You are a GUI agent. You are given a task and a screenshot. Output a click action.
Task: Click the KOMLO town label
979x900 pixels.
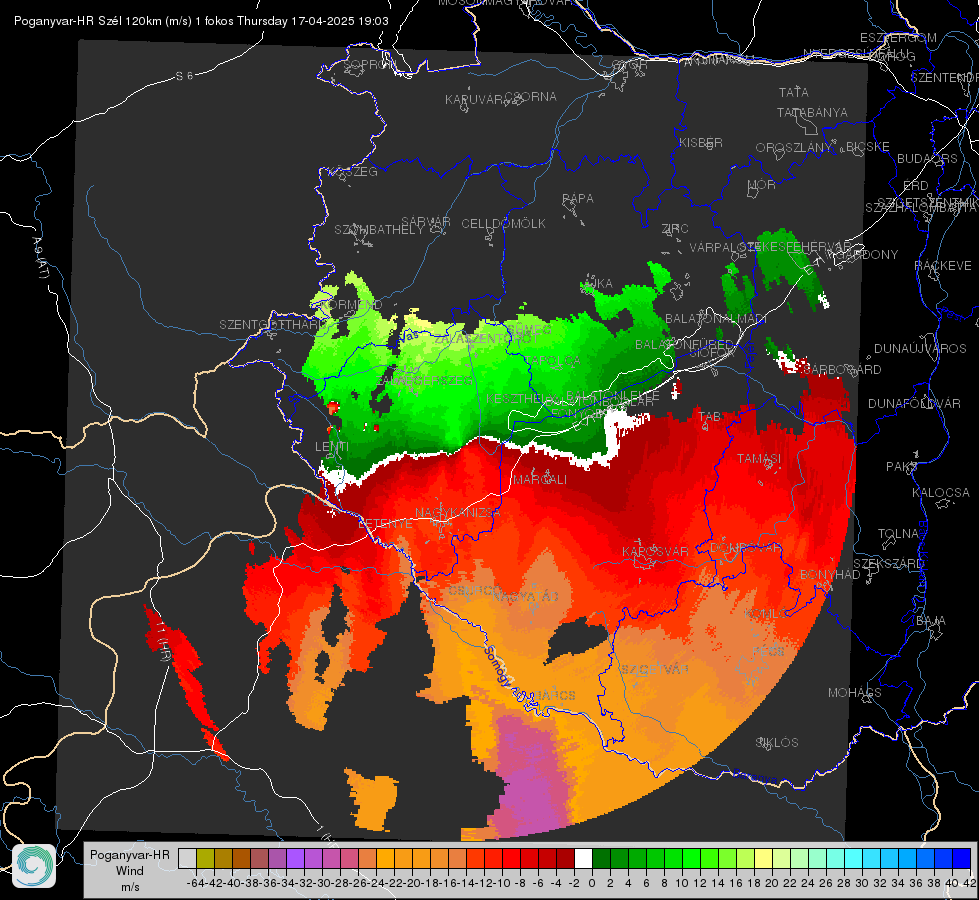765,615
